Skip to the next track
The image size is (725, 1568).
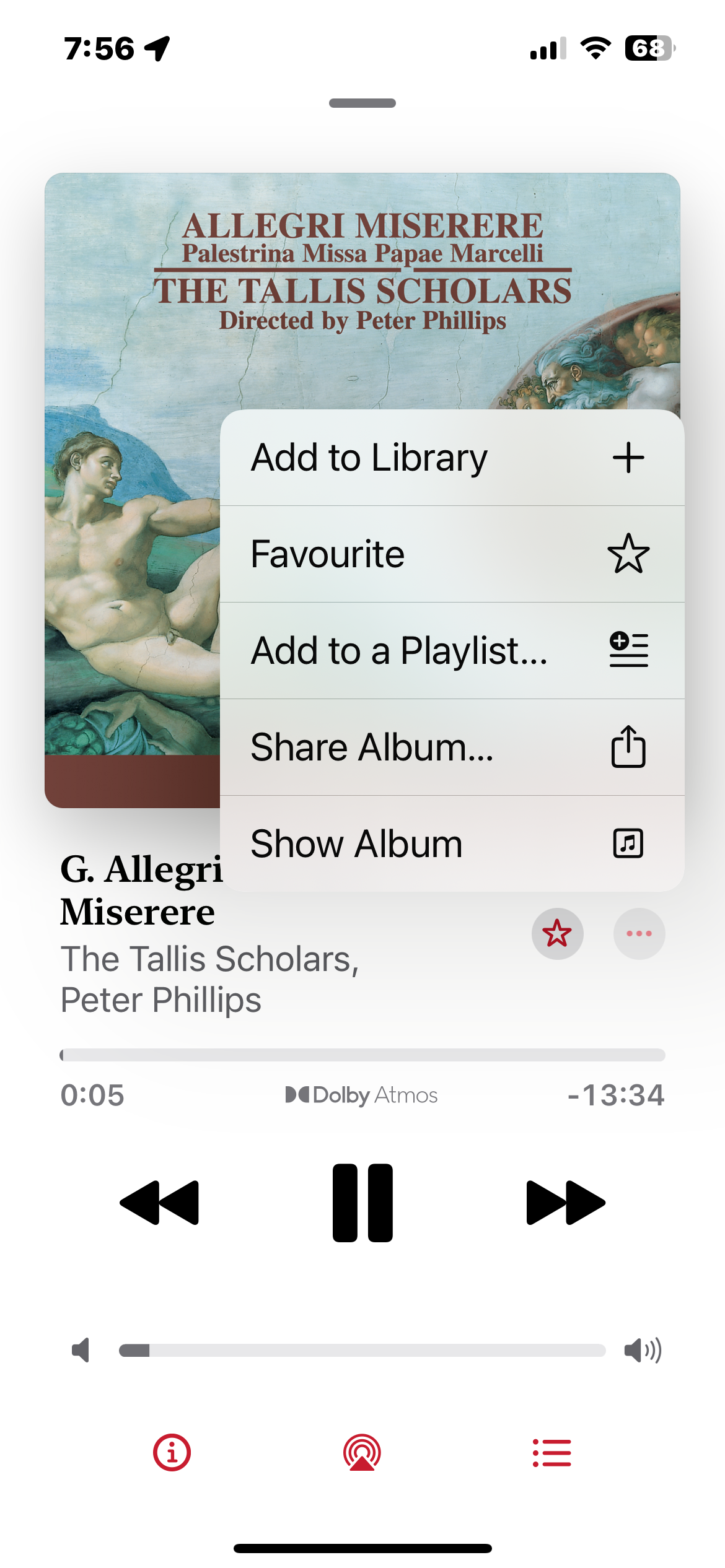[x=566, y=1203]
